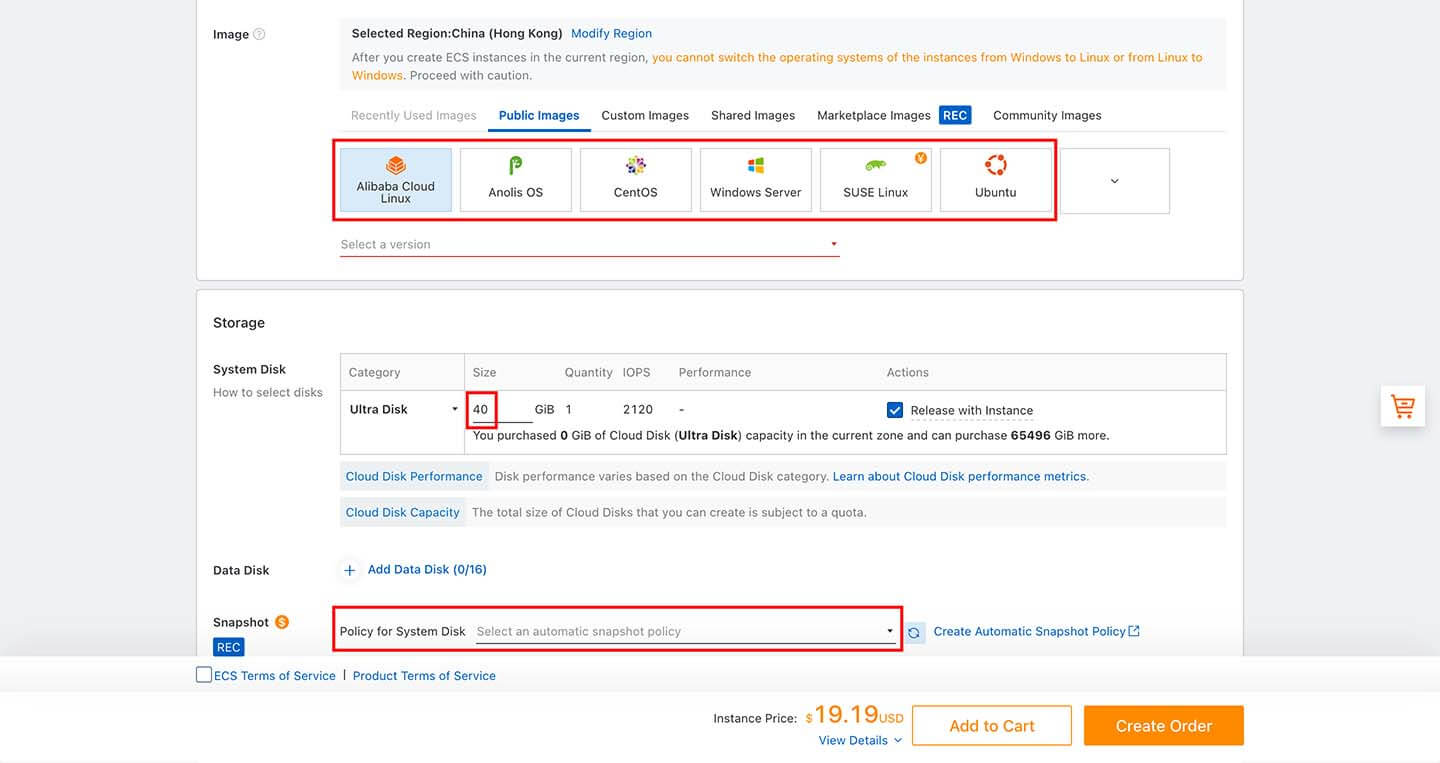Click the REC badge under Snapshot

click(229, 647)
